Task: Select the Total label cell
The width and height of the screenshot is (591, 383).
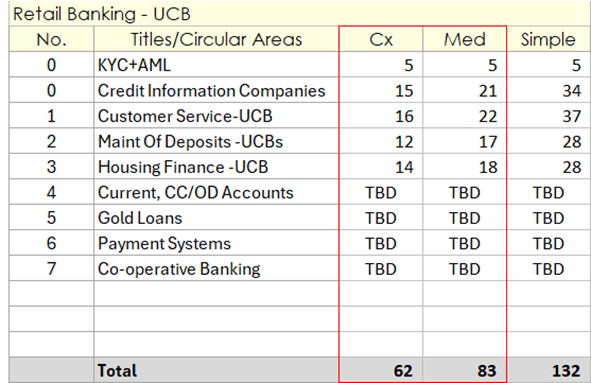Action: pyautogui.click(x=216, y=370)
